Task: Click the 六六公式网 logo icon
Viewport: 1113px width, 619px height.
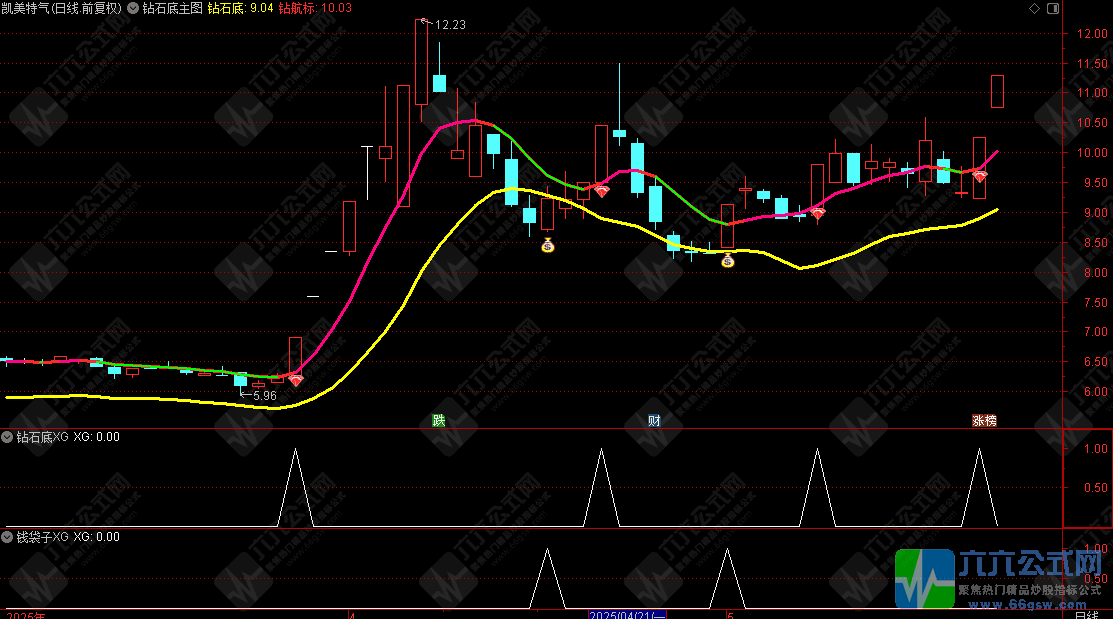Action: pos(925,578)
